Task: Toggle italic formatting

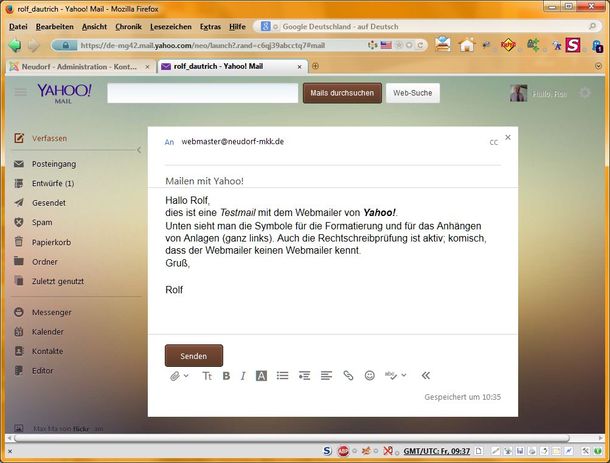Action: (243, 376)
